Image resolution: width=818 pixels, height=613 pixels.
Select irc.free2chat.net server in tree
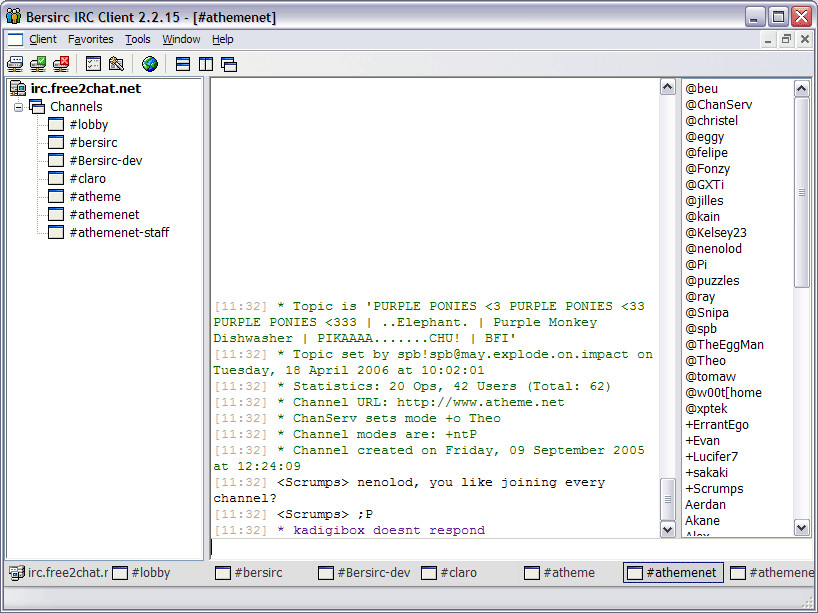click(x=86, y=88)
